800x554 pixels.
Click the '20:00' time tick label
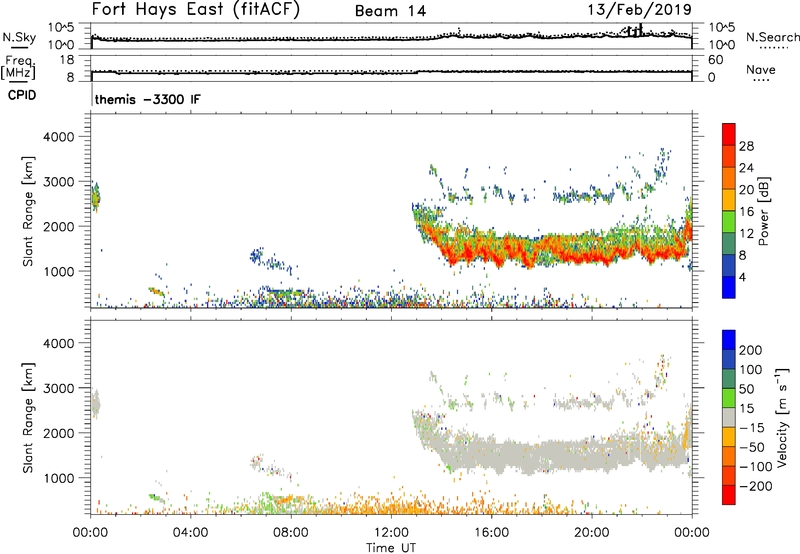point(591,533)
